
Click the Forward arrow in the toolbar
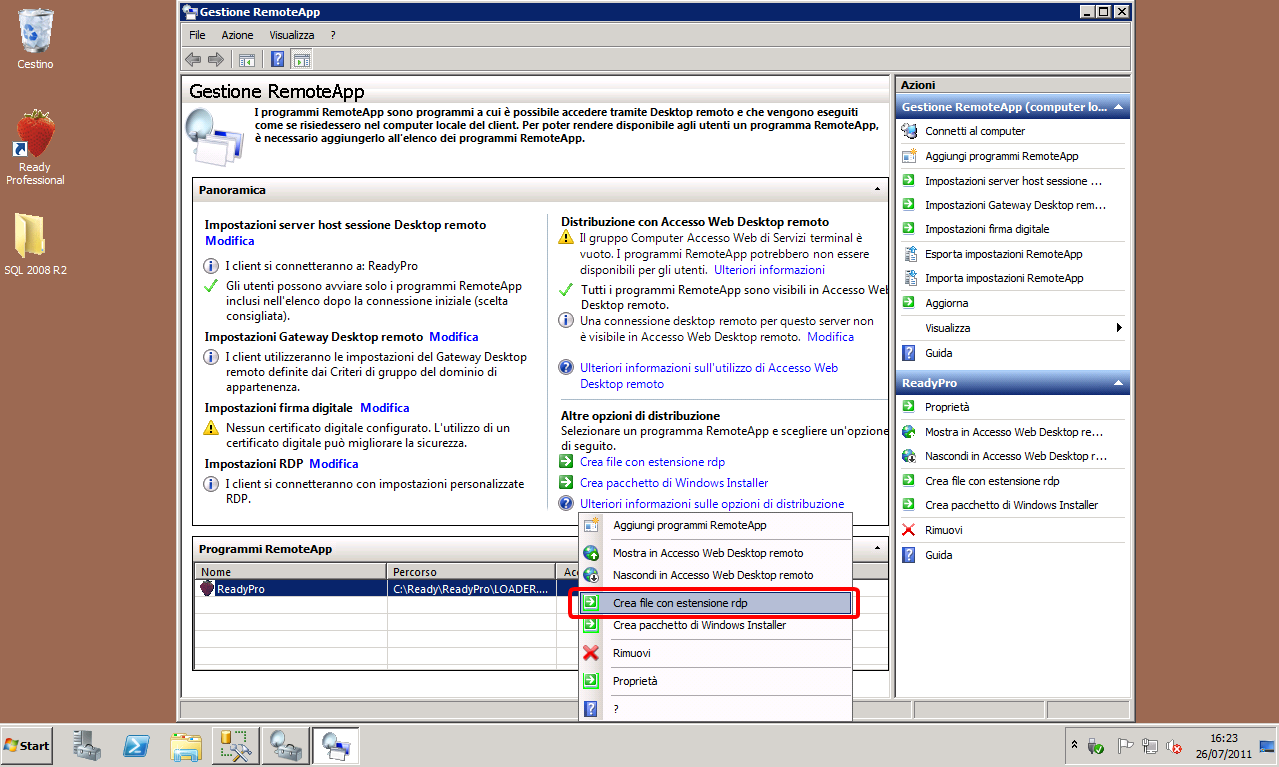tap(214, 59)
